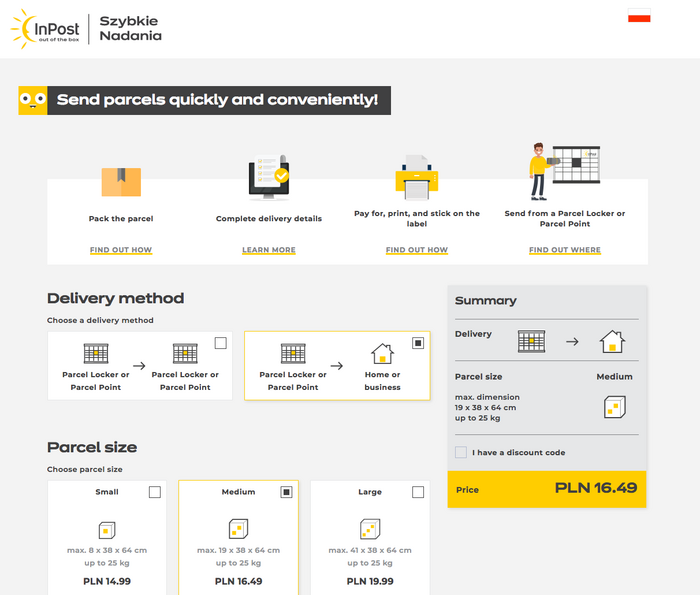Click the Large parcel box icon

pyautogui.click(x=370, y=529)
